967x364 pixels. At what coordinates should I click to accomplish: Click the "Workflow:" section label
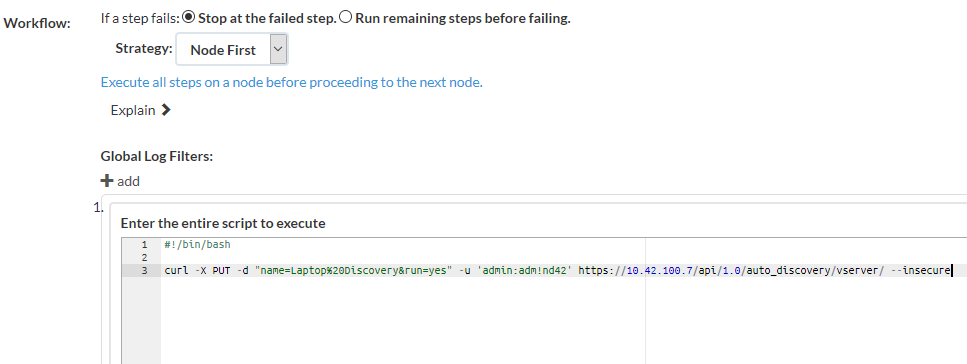(38, 23)
